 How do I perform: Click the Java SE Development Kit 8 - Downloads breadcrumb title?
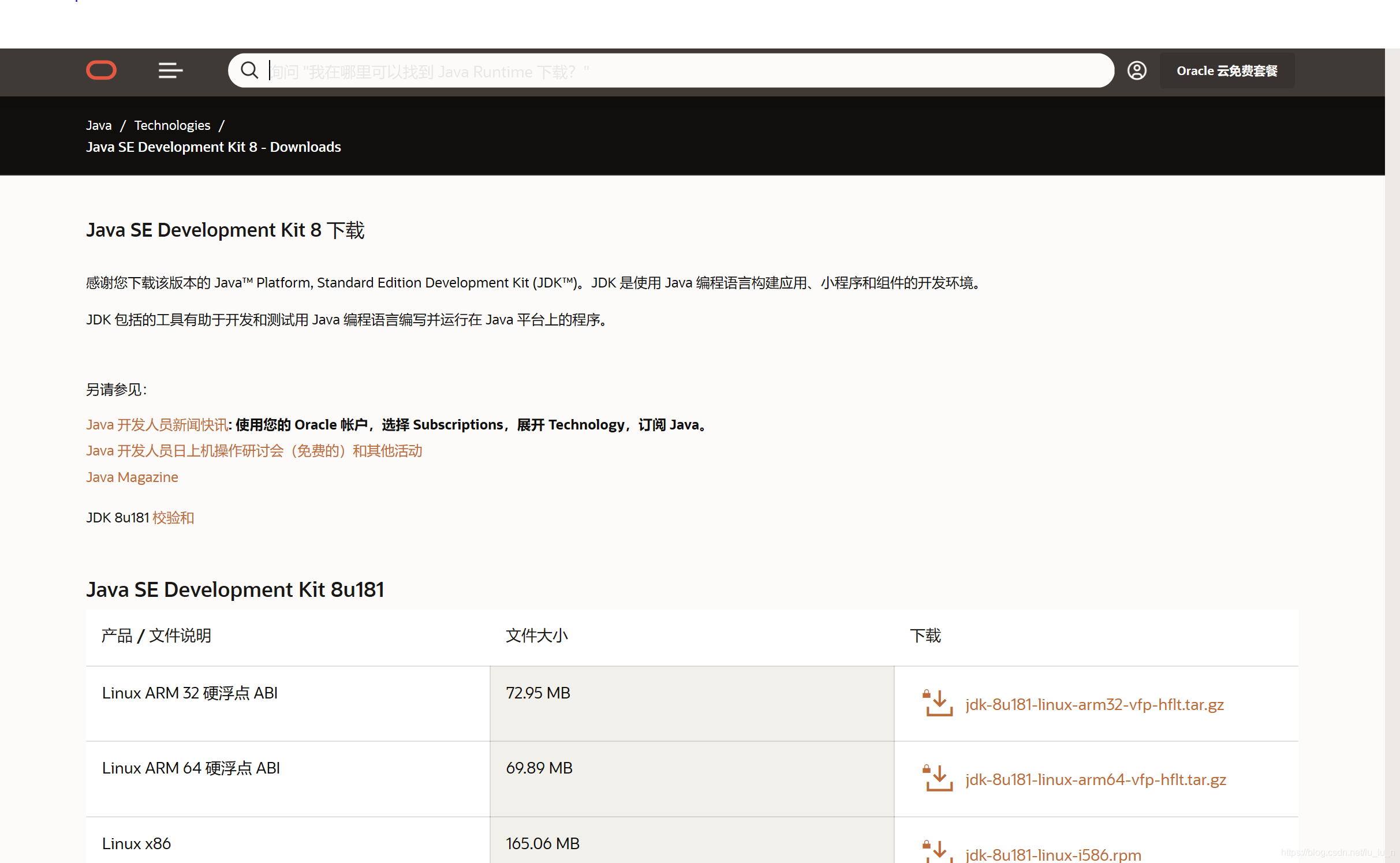(214, 147)
